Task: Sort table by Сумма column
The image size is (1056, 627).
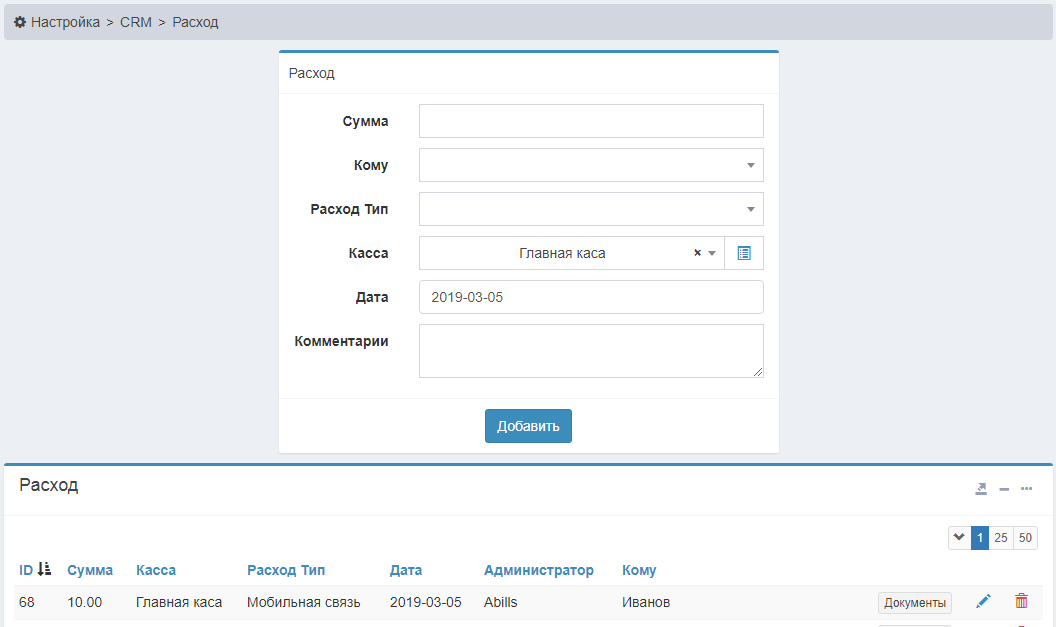Action: pos(90,570)
